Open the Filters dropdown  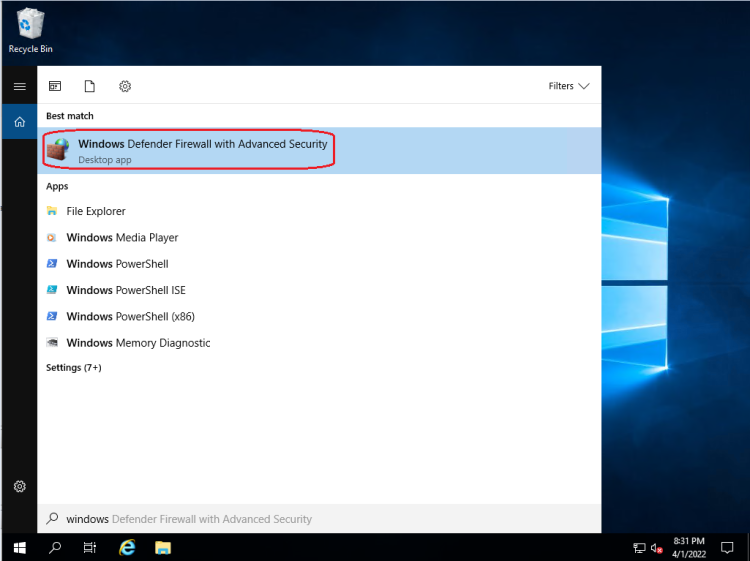pos(568,86)
